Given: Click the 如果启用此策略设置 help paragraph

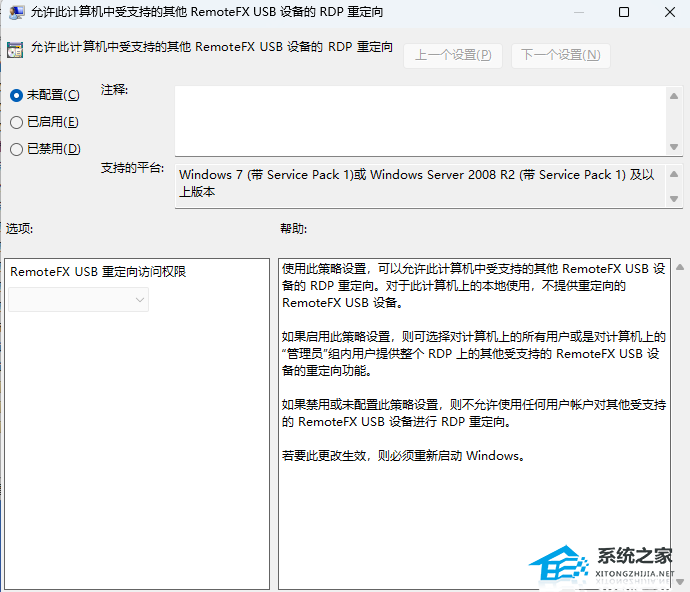Looking at the screenshot, I should coord(474,354).
